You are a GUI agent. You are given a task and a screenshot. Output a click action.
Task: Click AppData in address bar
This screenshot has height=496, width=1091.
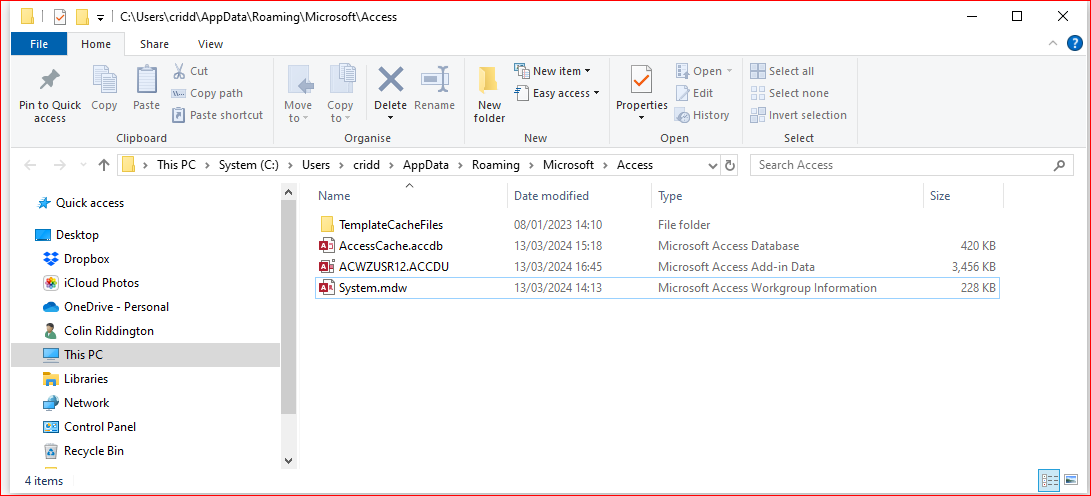(427, 165)
